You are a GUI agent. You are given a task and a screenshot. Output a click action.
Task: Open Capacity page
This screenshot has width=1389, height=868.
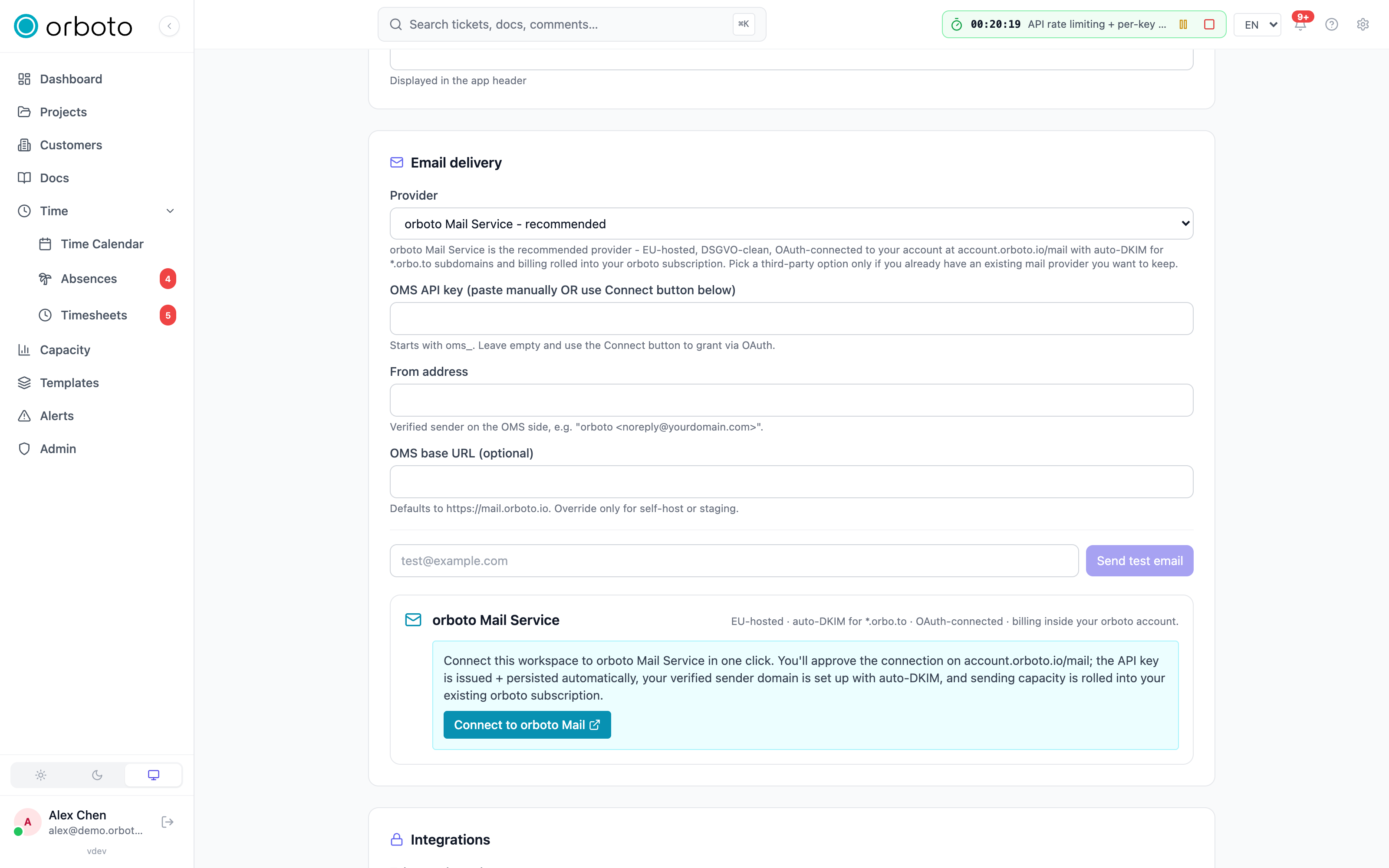(96, 350)
